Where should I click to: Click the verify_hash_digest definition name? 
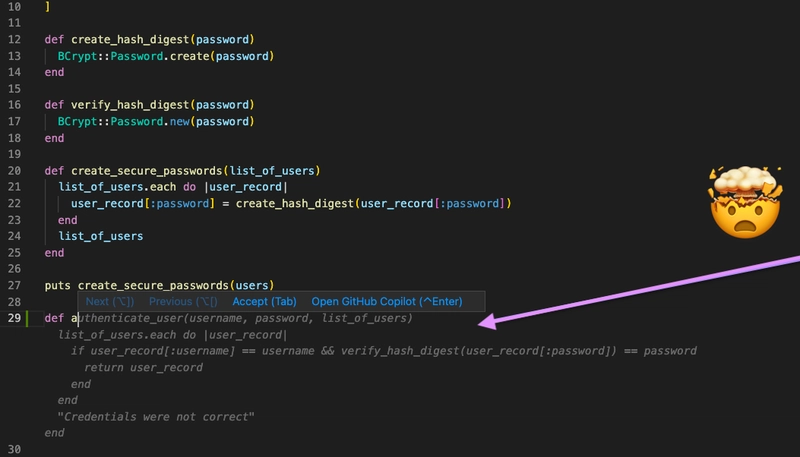pyautogui.click(x=130, y=105)
